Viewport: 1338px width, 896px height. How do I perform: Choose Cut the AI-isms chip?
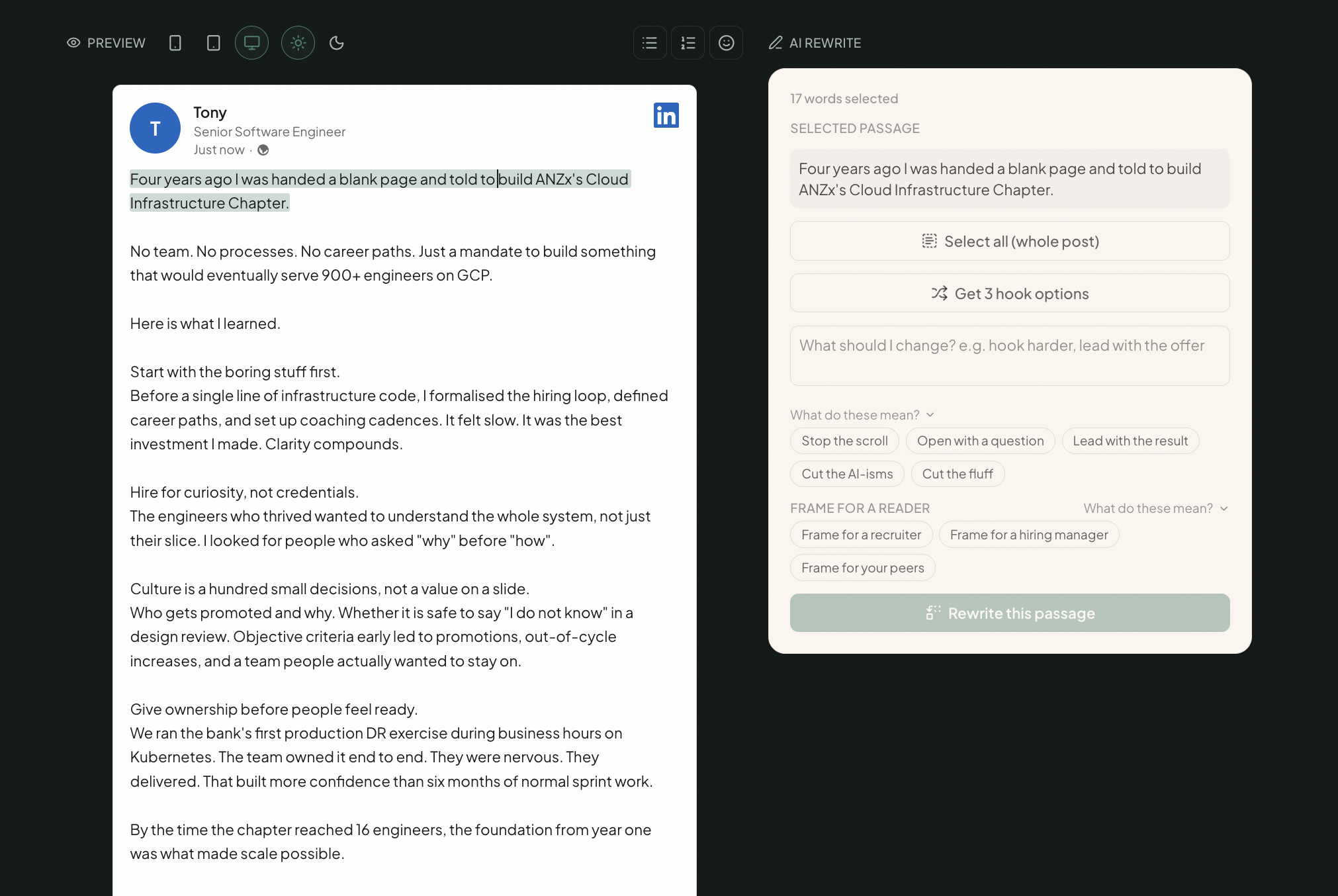(x=847, y=474)
